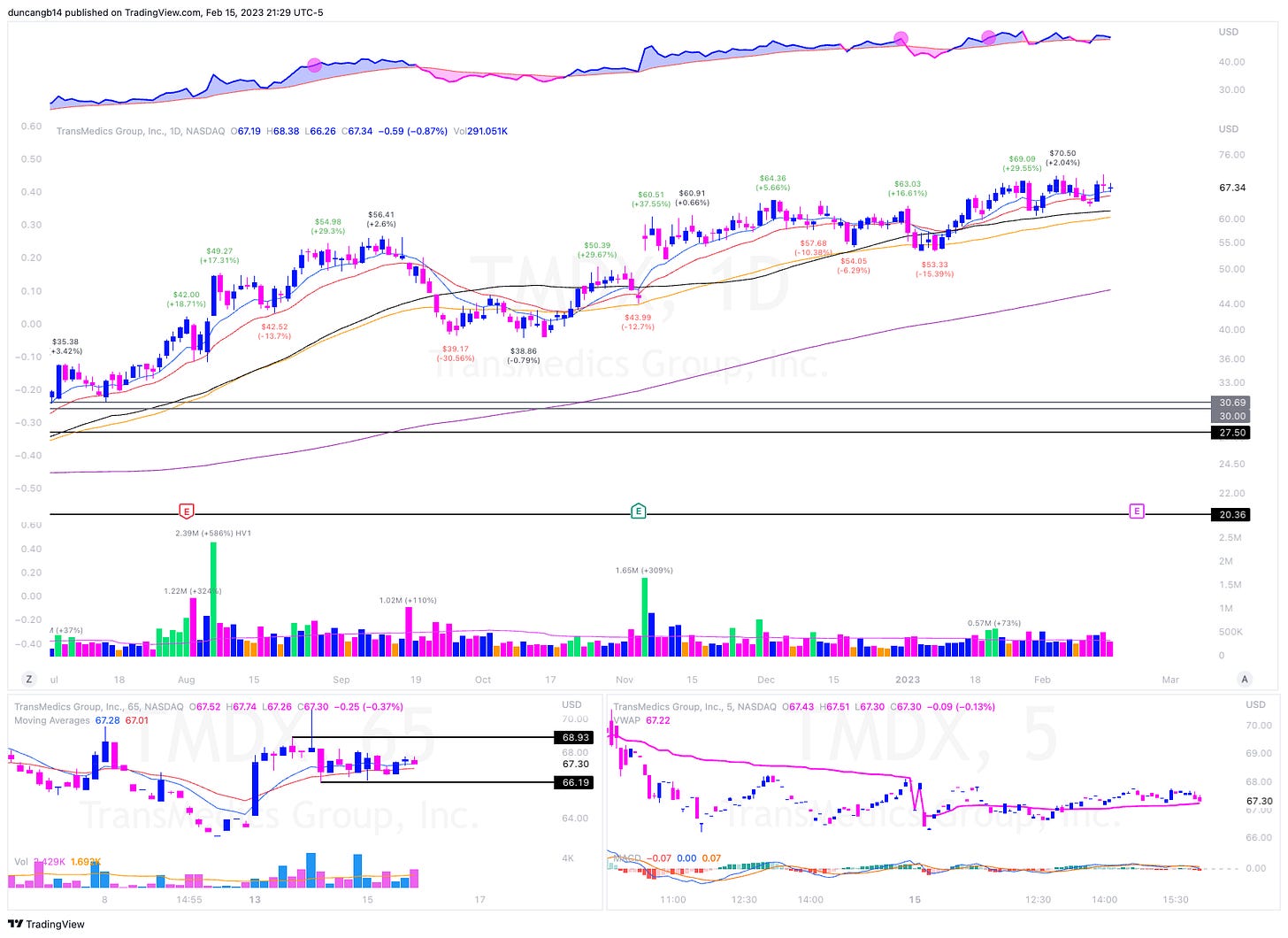Screen dimensions: 1288x938
Task: Click the $49.27 (+17.31%) annotation
Action: tap(219, 255)
